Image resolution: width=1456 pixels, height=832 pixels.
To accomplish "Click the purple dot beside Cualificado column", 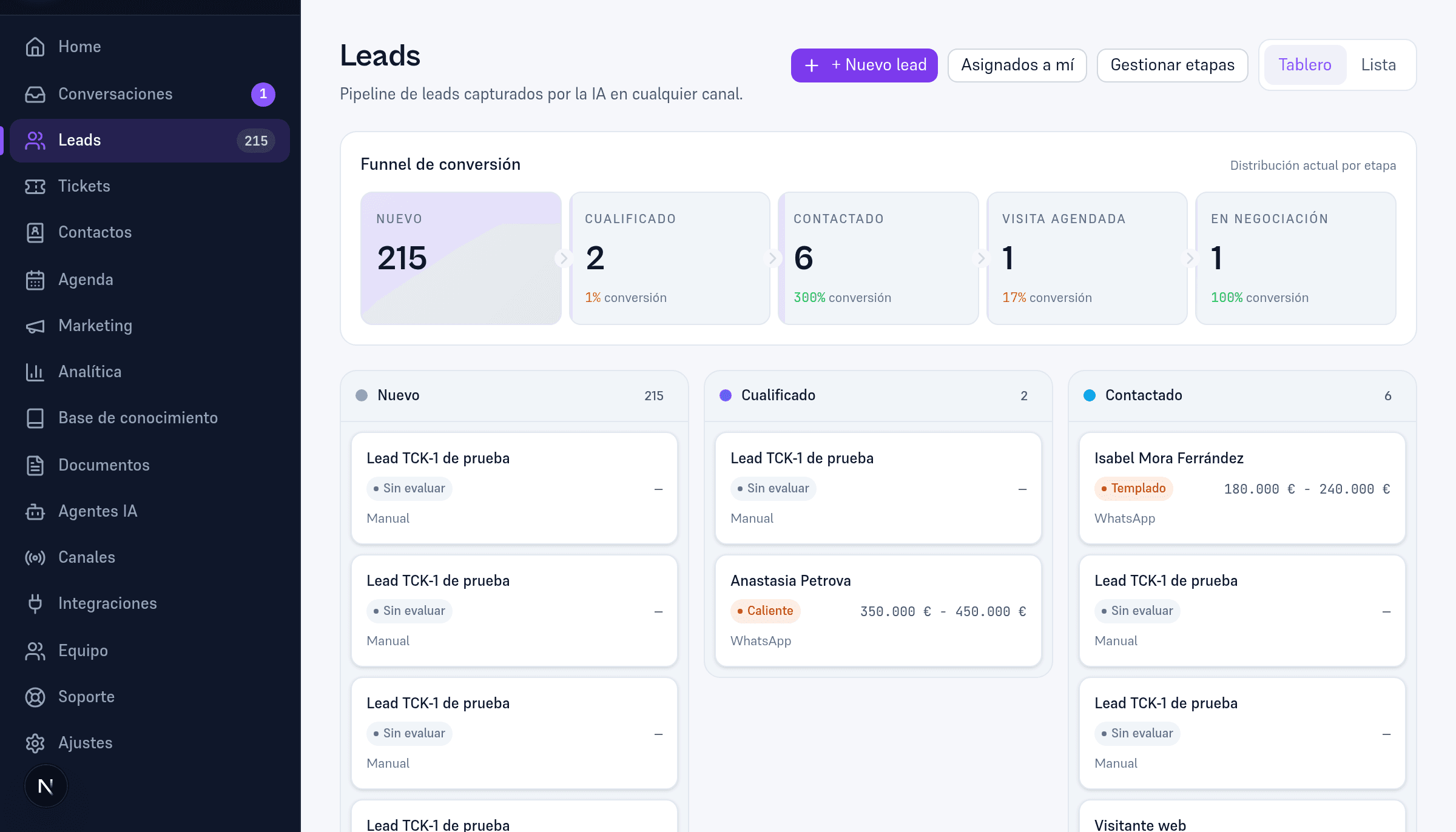I will (726, 395).
